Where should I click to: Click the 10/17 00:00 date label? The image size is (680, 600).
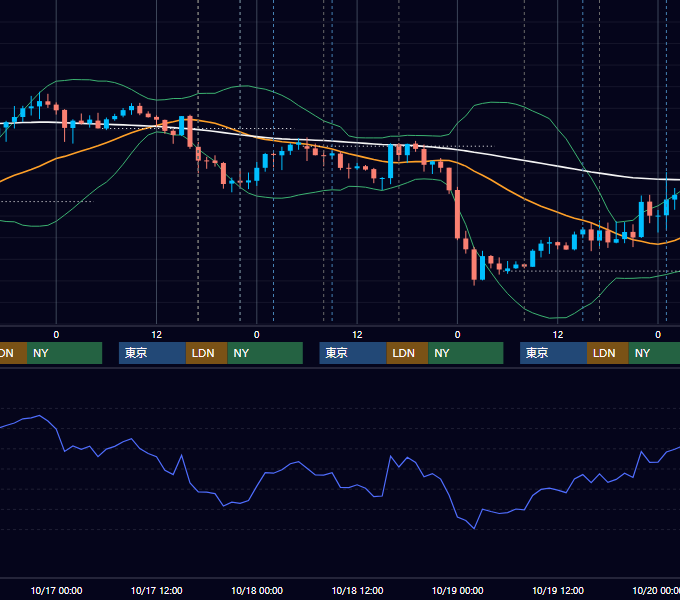tap(56, 590)
